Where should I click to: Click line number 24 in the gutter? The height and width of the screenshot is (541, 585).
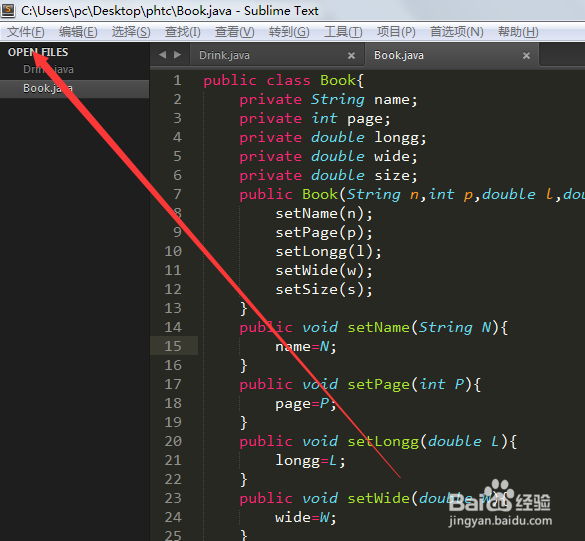pyautogui.click(x=173, y=517)
